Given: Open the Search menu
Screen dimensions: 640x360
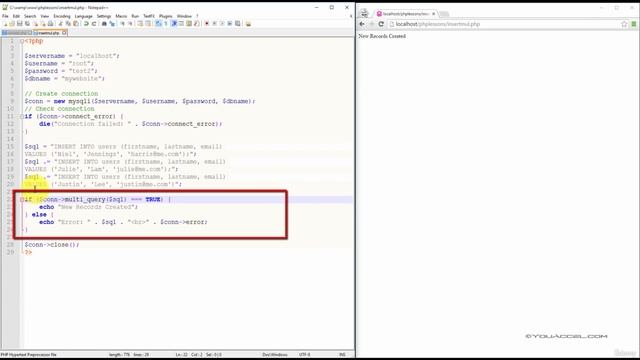Looking at the screenshot, I should coord(30,16).
